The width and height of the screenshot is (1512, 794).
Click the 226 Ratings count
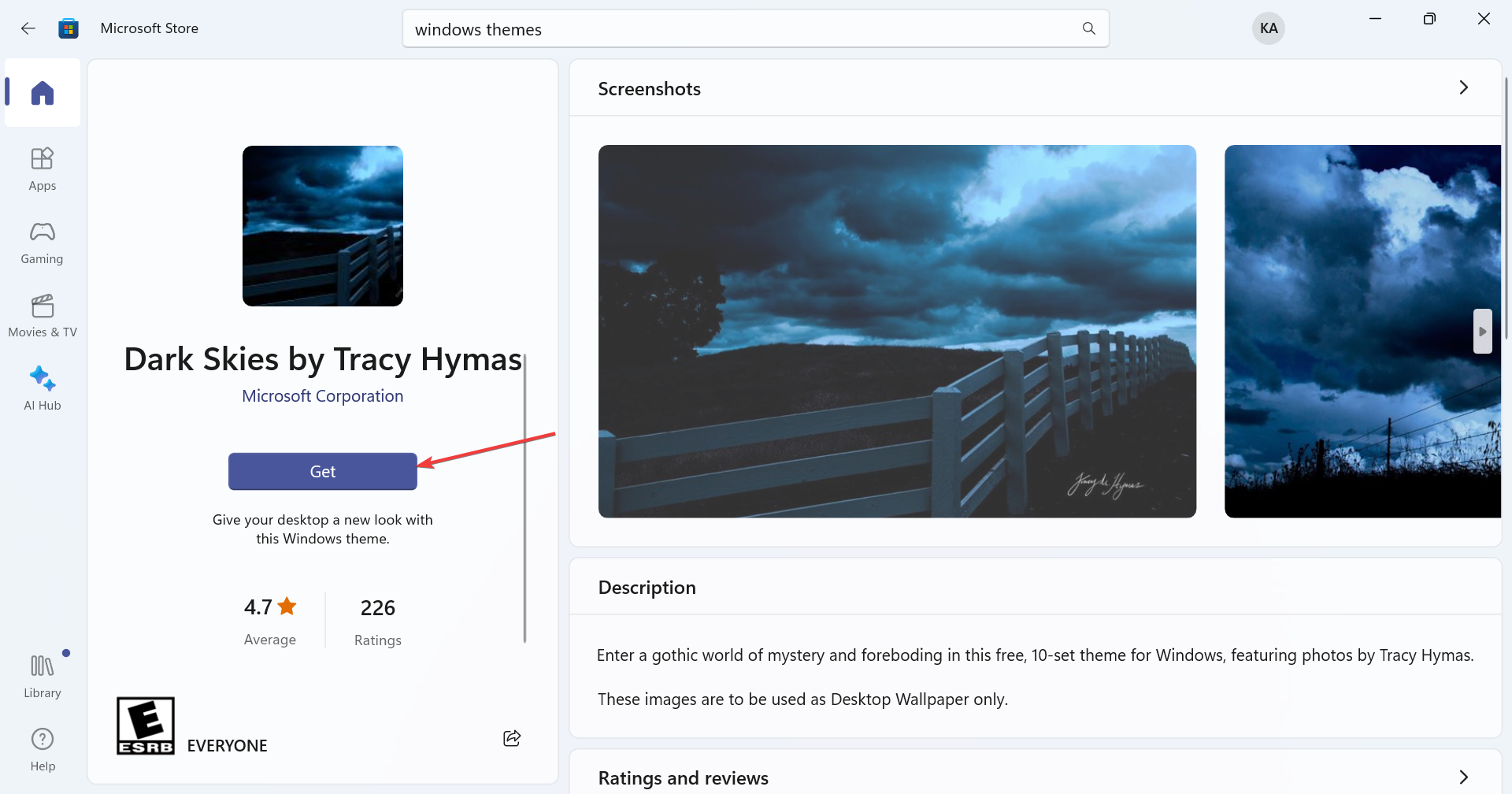coord(378,621)
